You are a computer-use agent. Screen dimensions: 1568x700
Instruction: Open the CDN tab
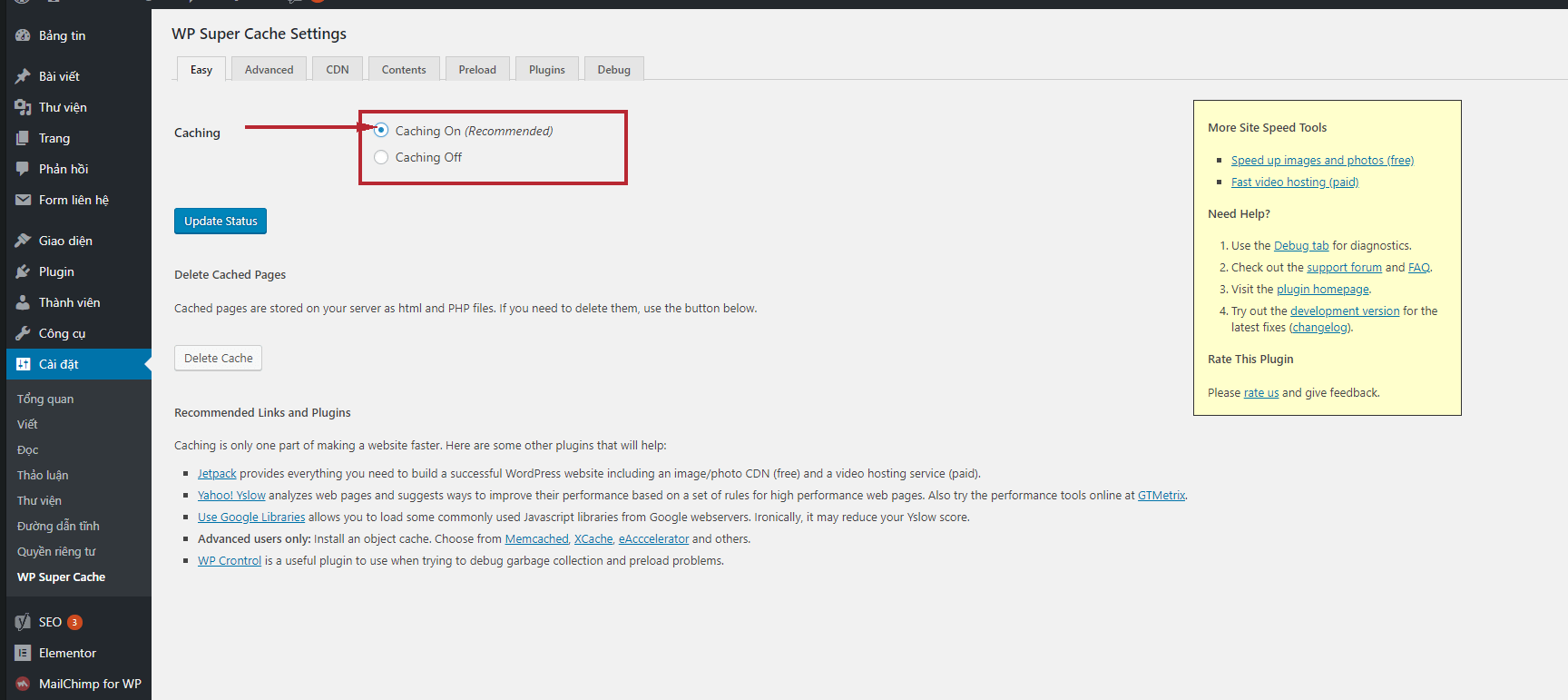pyautogui.click(x=338, y=69)
